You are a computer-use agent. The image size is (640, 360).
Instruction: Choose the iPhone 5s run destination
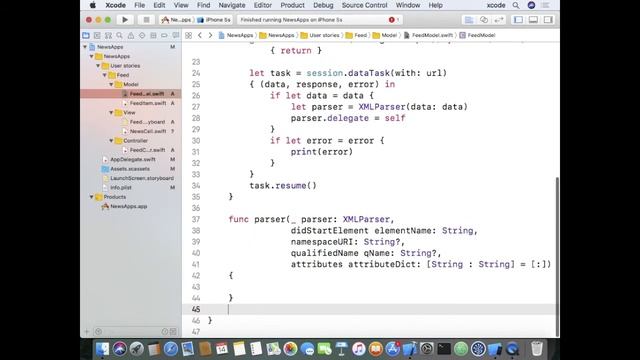[x=214, y=20]
